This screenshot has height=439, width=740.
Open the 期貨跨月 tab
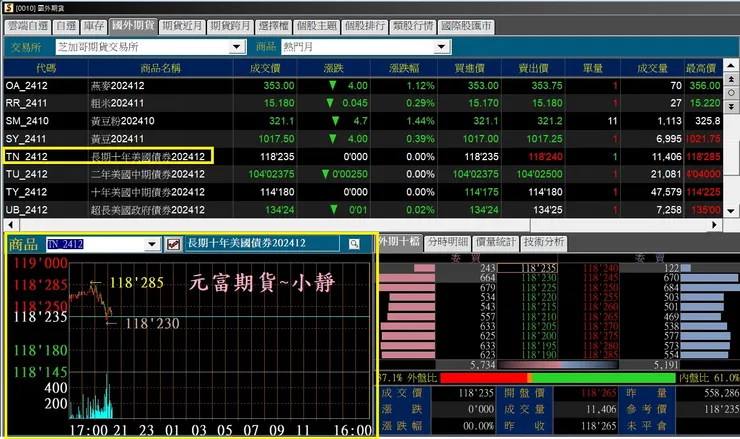coord(230,26)
